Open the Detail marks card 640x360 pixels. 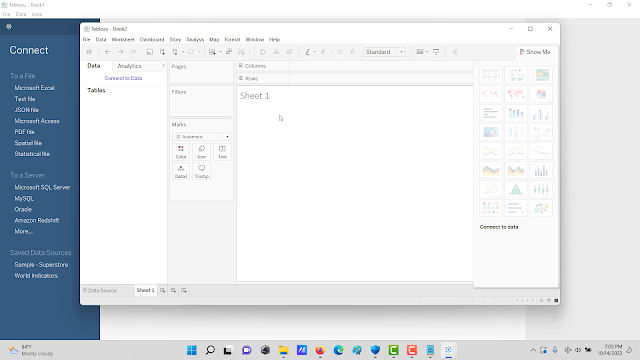tap(181, 171)
